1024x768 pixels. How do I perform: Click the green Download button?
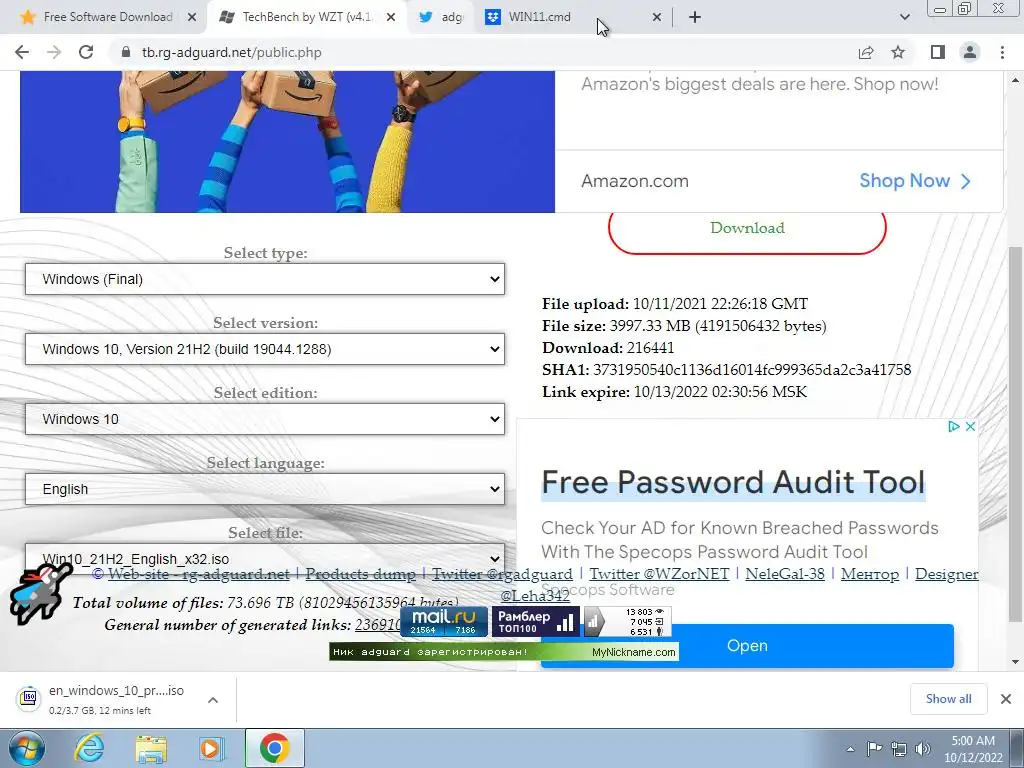(x=747, y=228)
